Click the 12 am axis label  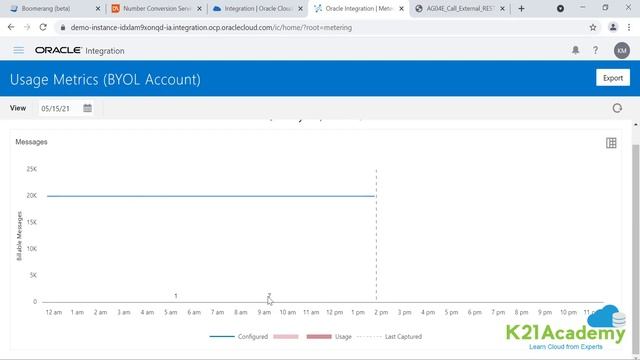point(54,312)
